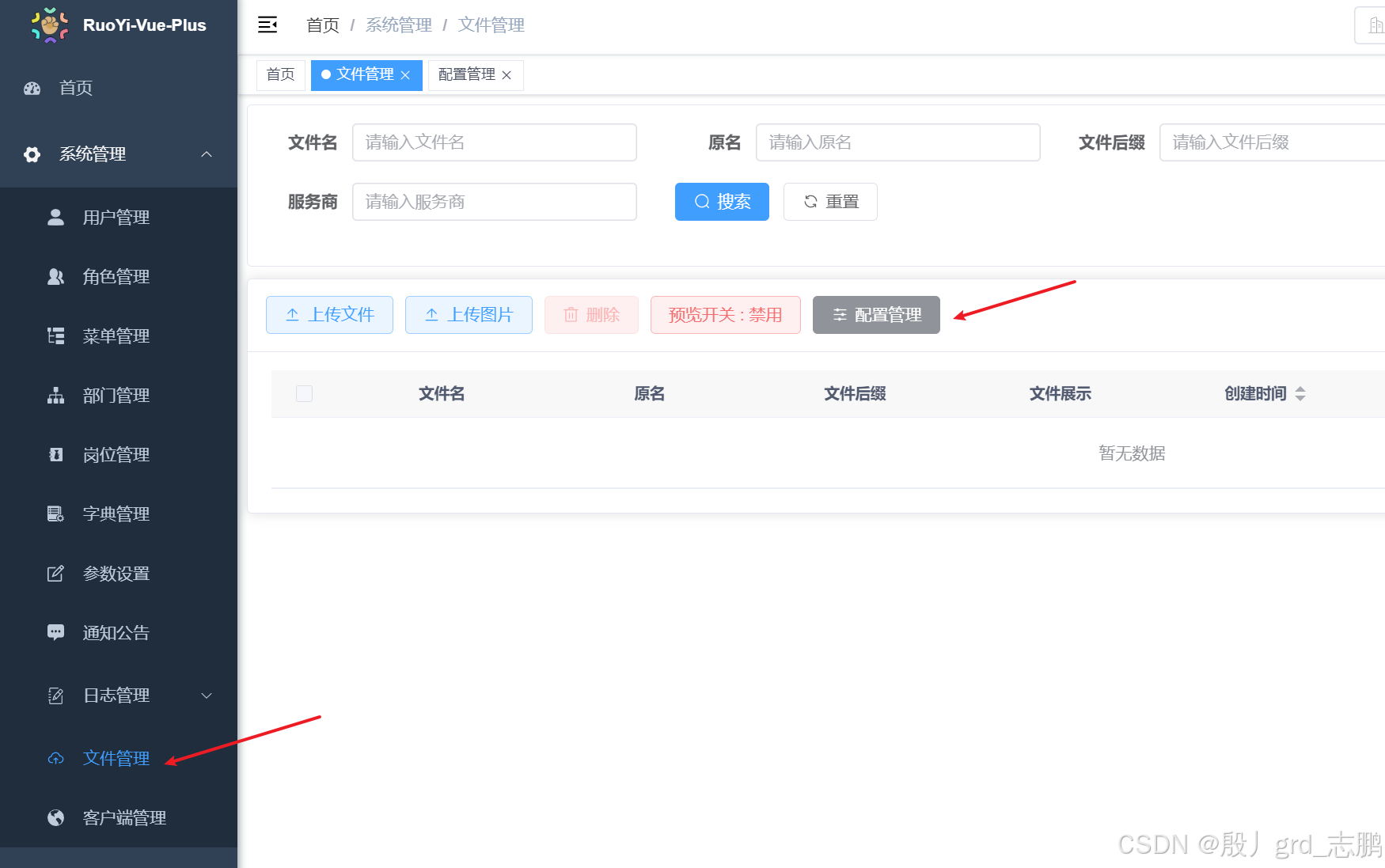Click 文件管理 in the breadcrumb
Viewport: 1385px width, 868px height.
(x=491, y=25)
